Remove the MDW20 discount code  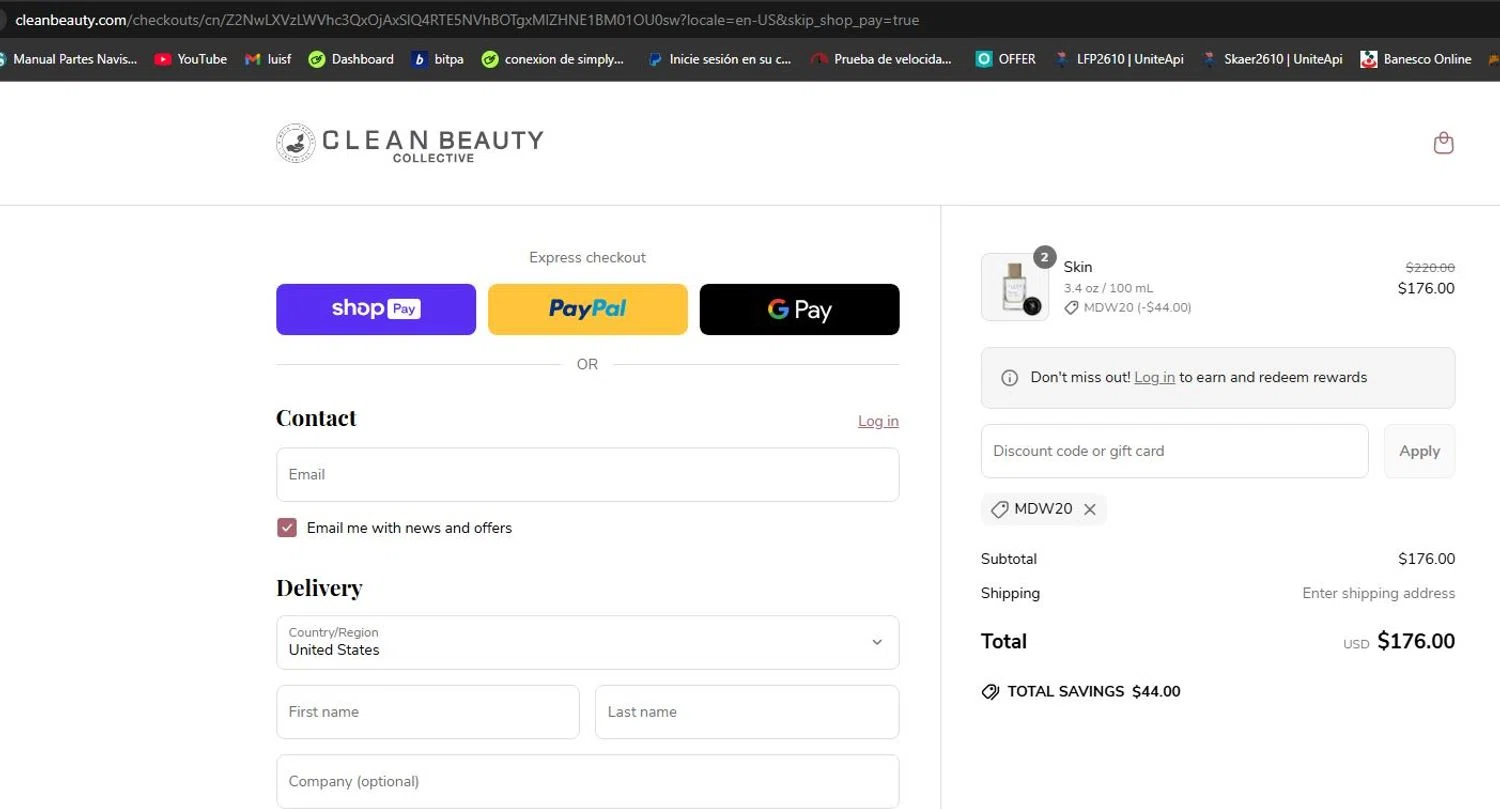coord(1090,509)
